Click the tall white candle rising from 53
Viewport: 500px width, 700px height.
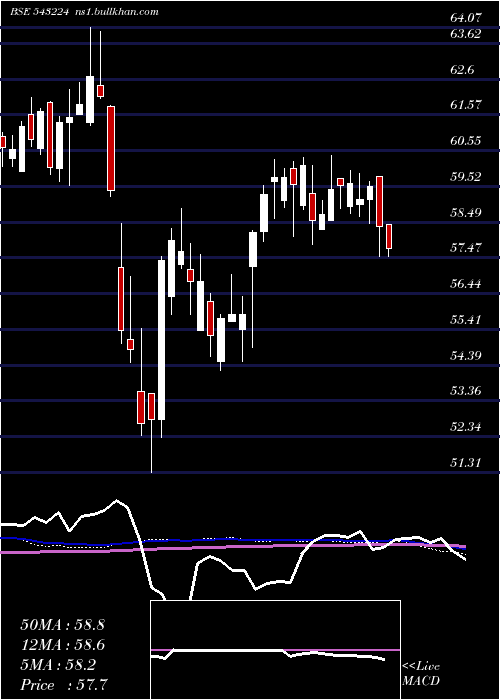click(162, 340)
